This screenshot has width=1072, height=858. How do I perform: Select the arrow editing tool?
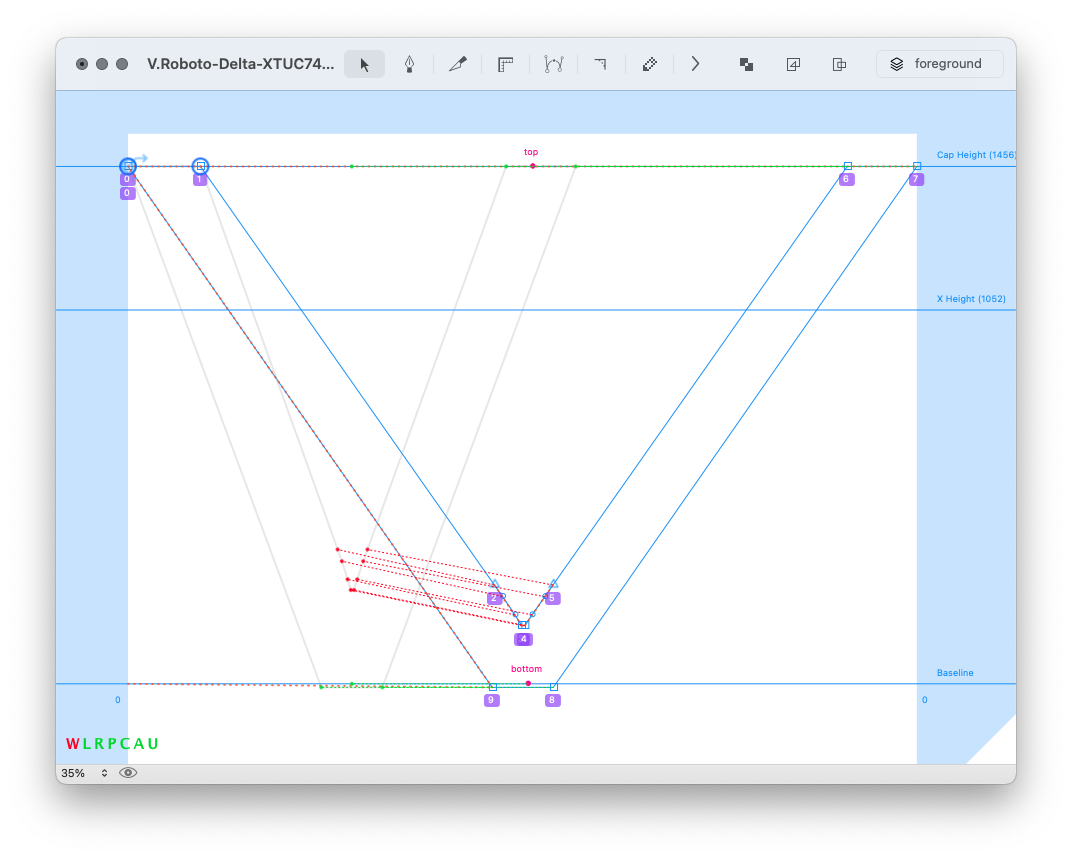(364, 64)
